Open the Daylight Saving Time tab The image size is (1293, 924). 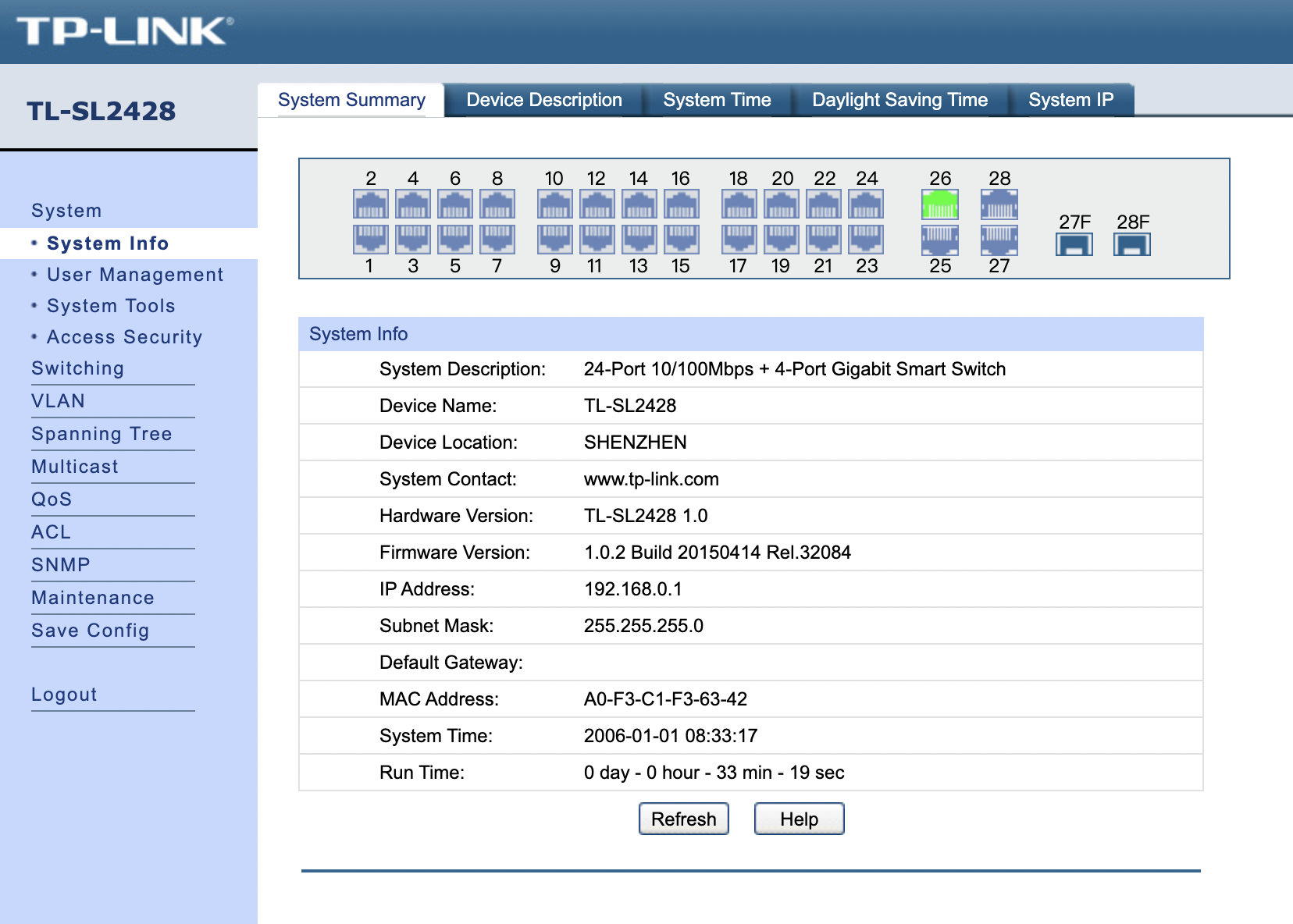pos(899,100)
